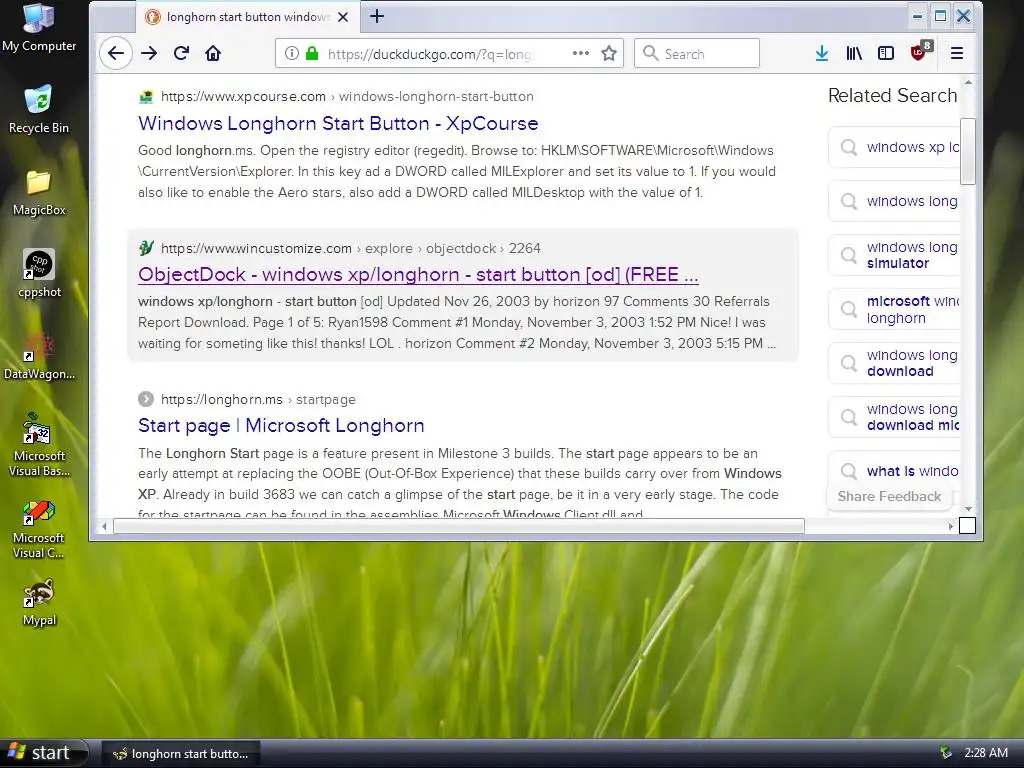Select My Computer desktop icon
This screenshot has width=1024, height=768.
39,27
